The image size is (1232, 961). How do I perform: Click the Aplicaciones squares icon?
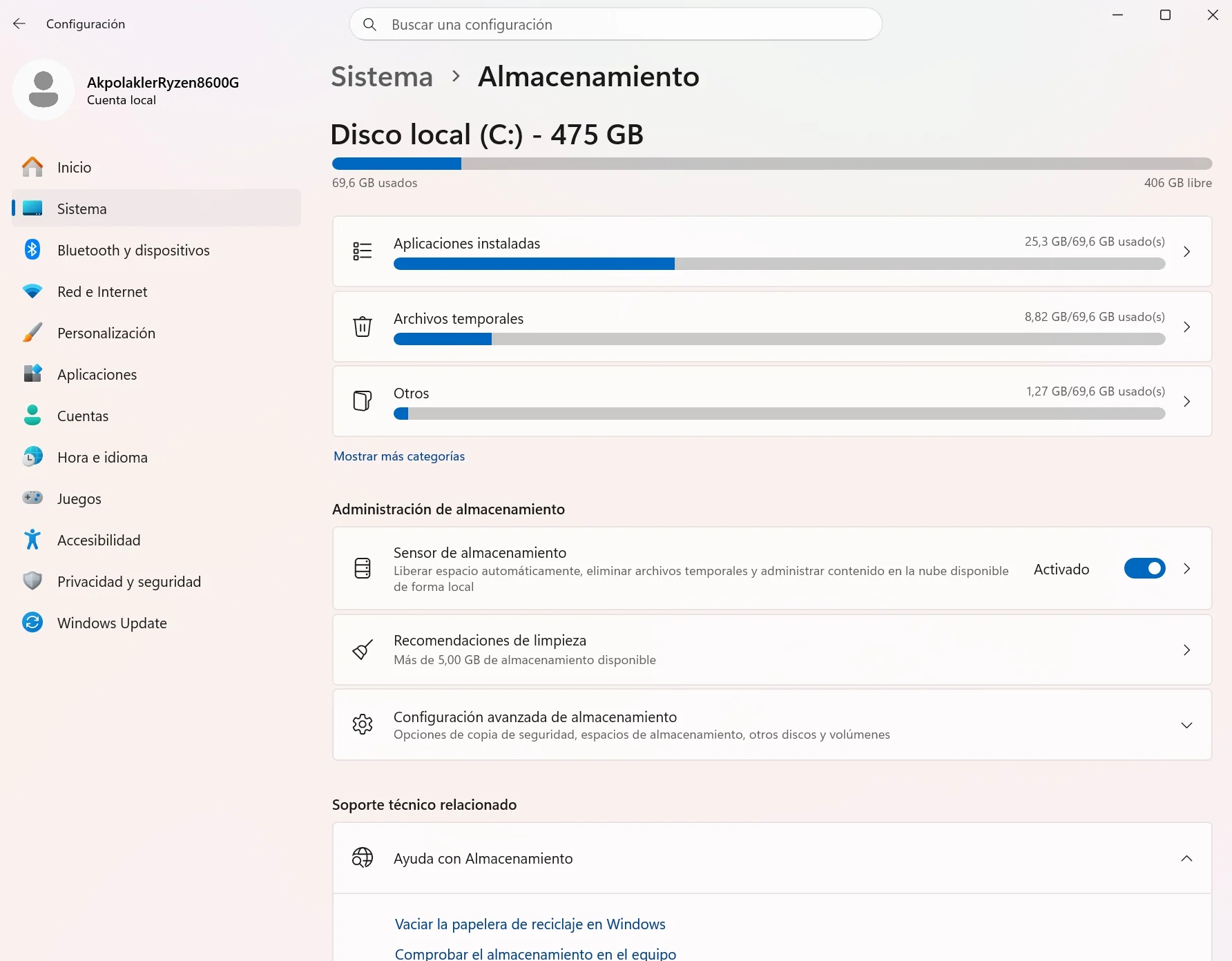coord(32,374)
